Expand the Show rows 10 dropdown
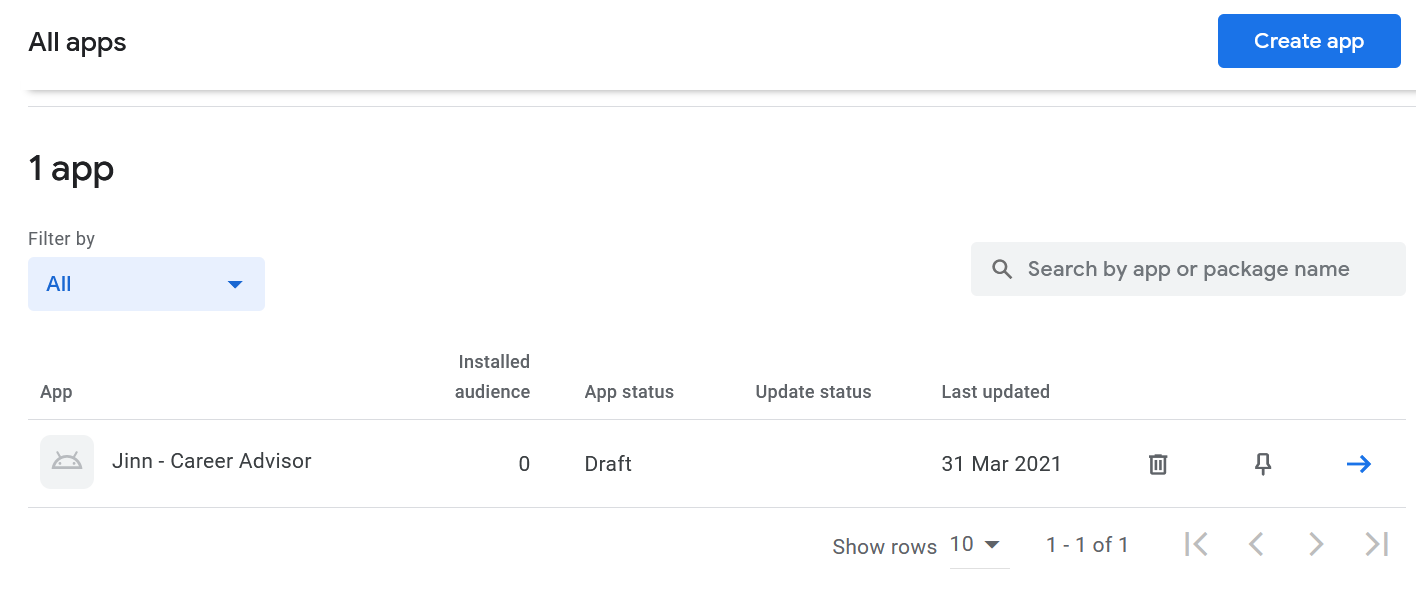The image size is (1416, 601). [976, 545]
